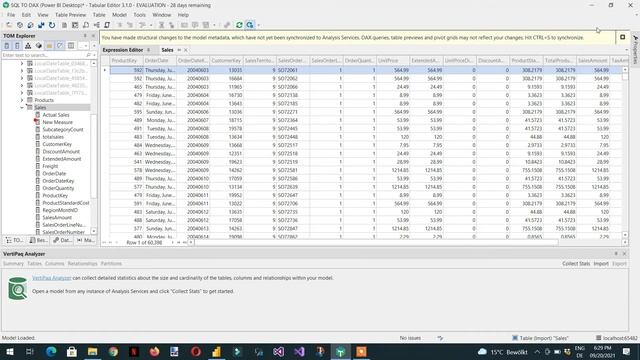Select the CustomerKey column in tree

pyautogui.click(x=57, y=144)
